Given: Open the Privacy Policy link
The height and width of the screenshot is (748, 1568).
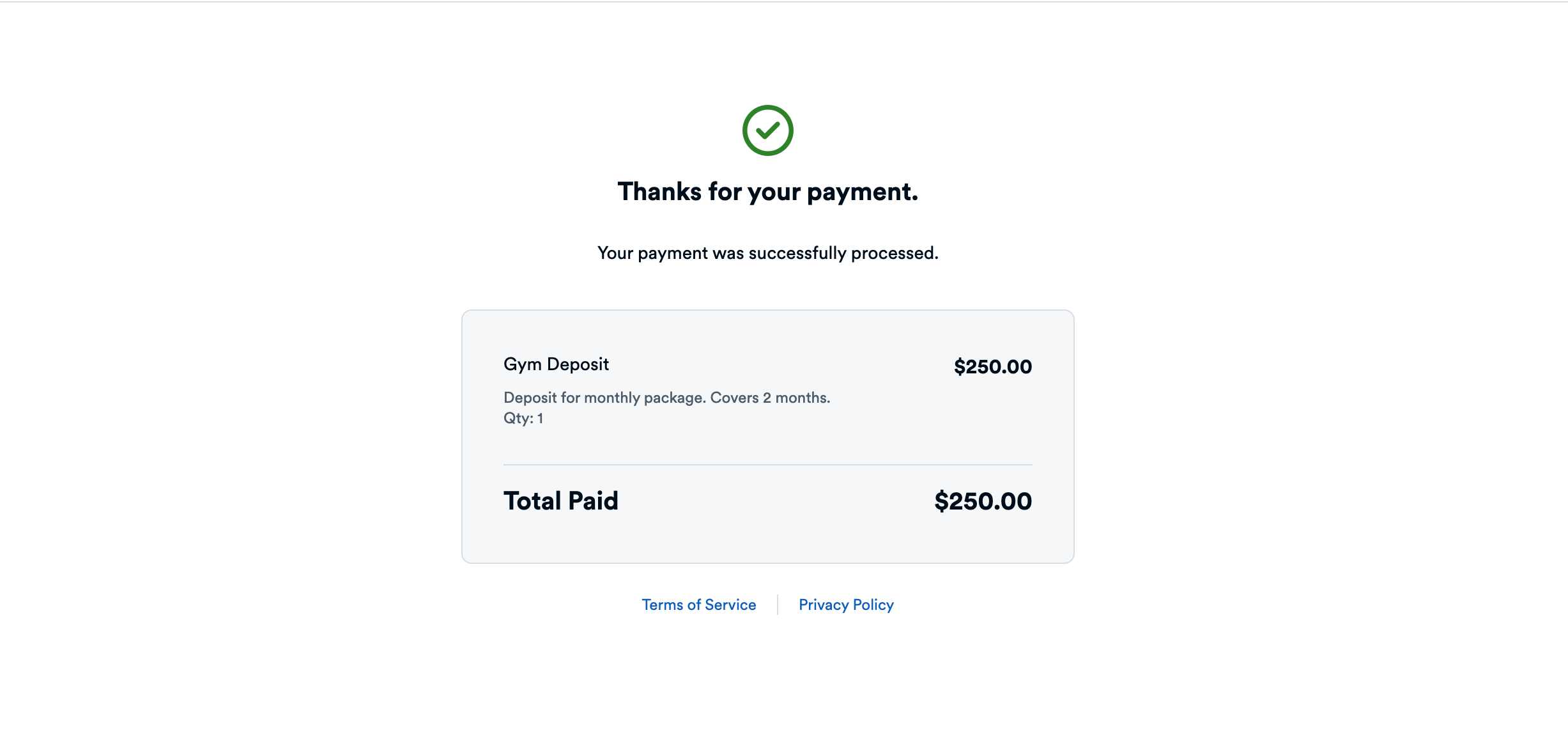Looking at the screenshot, I should click(846, 605).
